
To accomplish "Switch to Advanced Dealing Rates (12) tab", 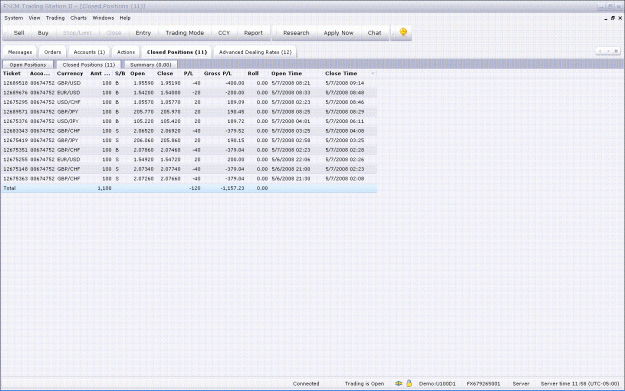I will 255,52.
